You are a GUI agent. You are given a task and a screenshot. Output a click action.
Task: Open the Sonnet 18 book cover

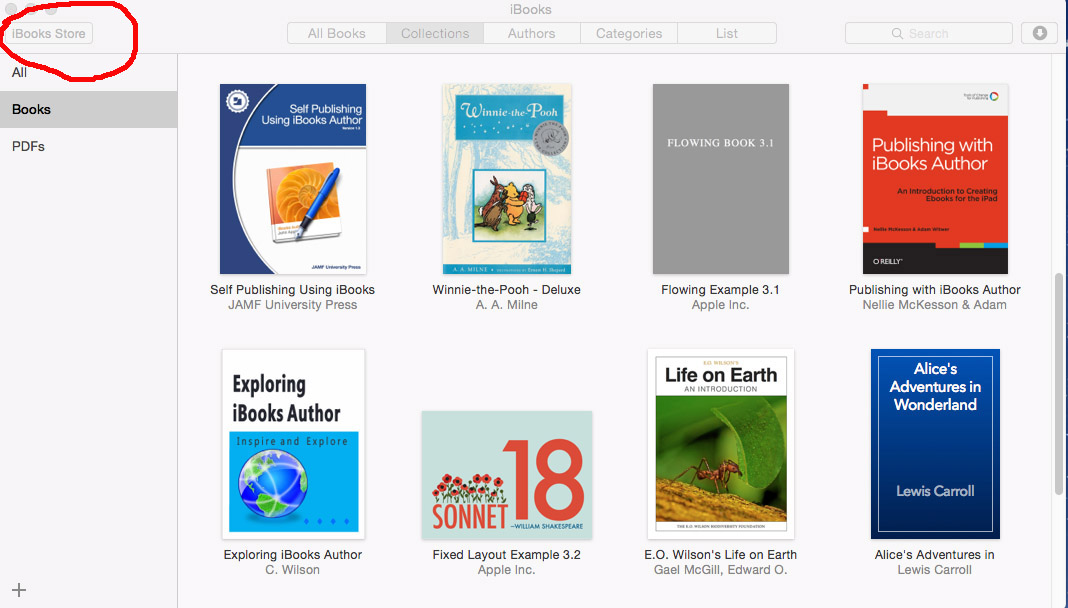coord(507,475)
